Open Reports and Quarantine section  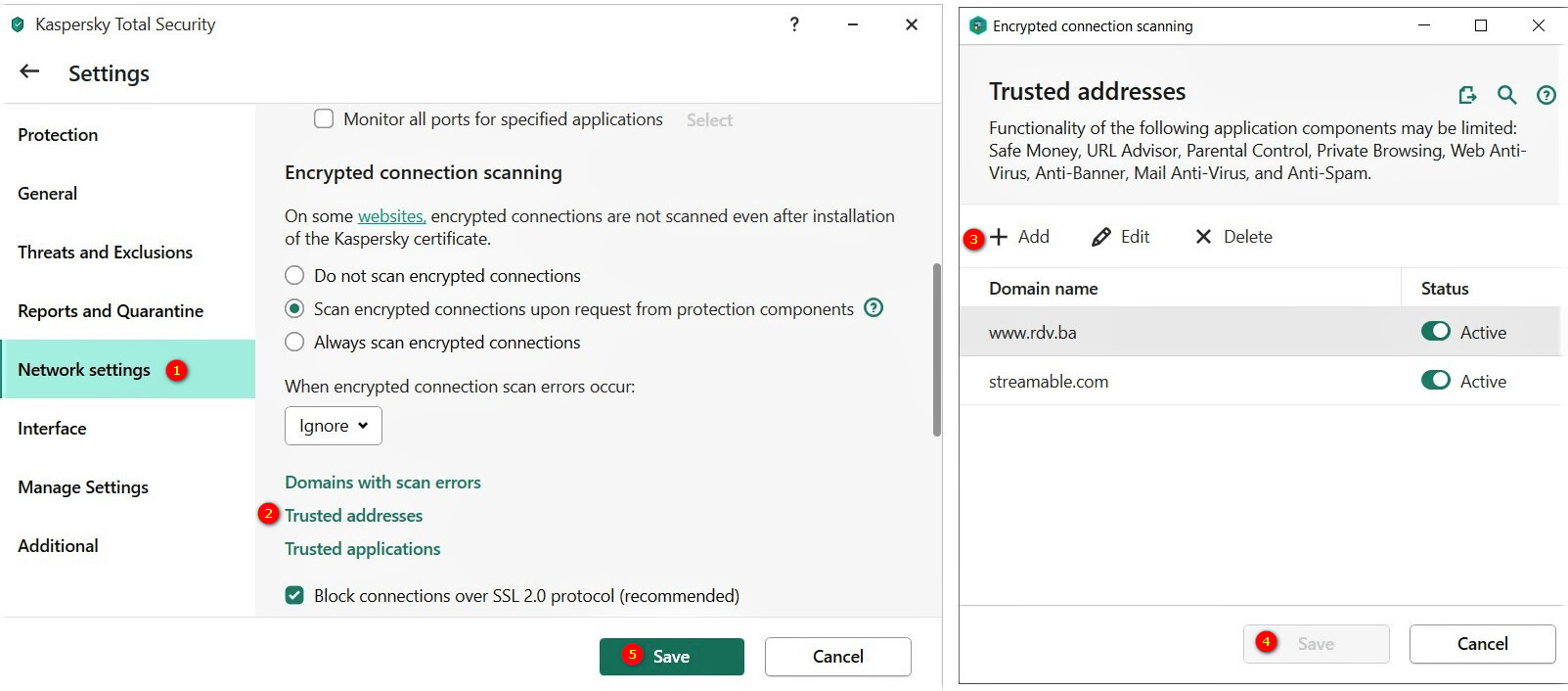(x=128, y=311)
